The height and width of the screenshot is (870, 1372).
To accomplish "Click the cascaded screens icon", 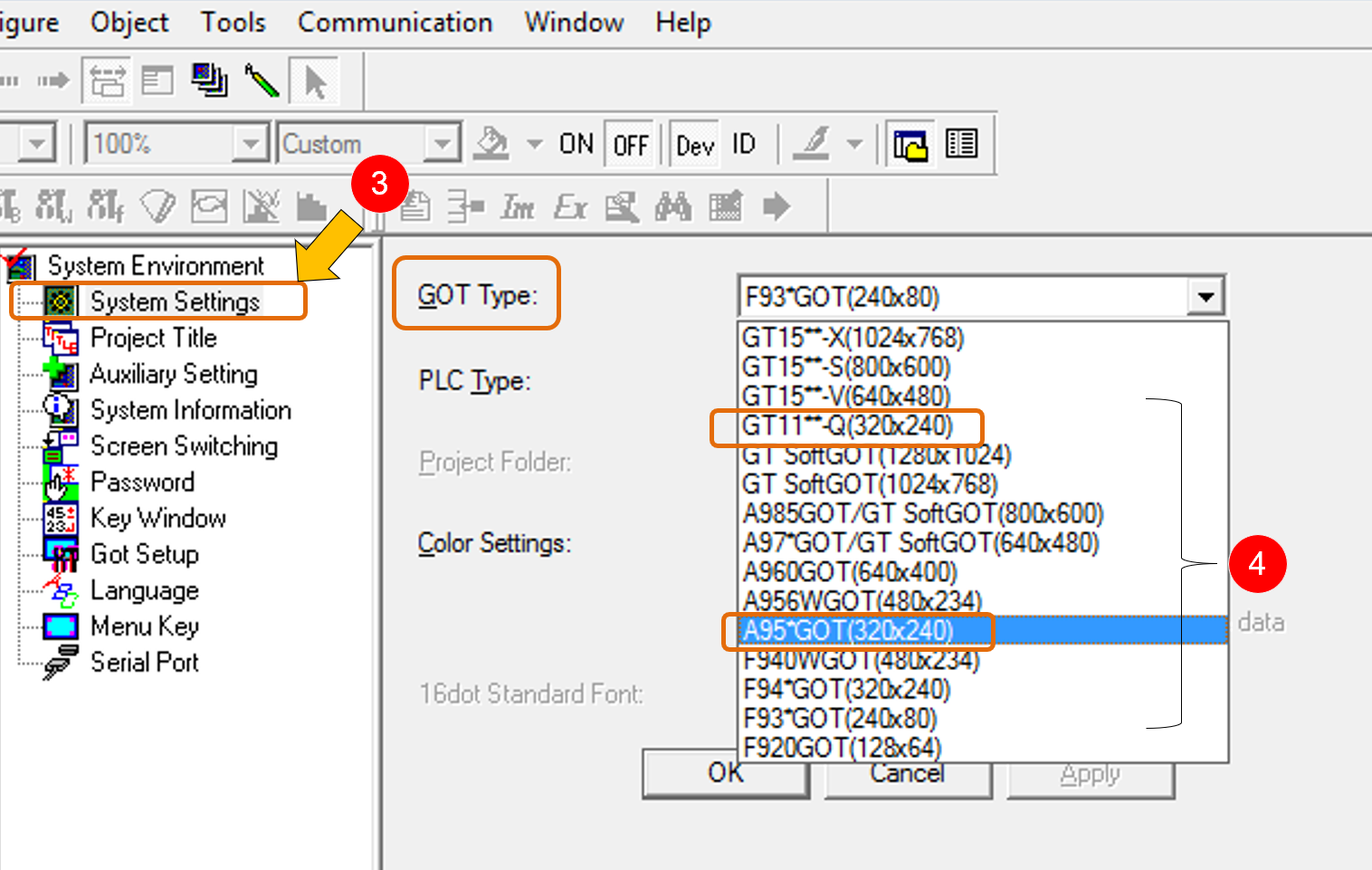I will pyautogui.click(x=209, y=81).
